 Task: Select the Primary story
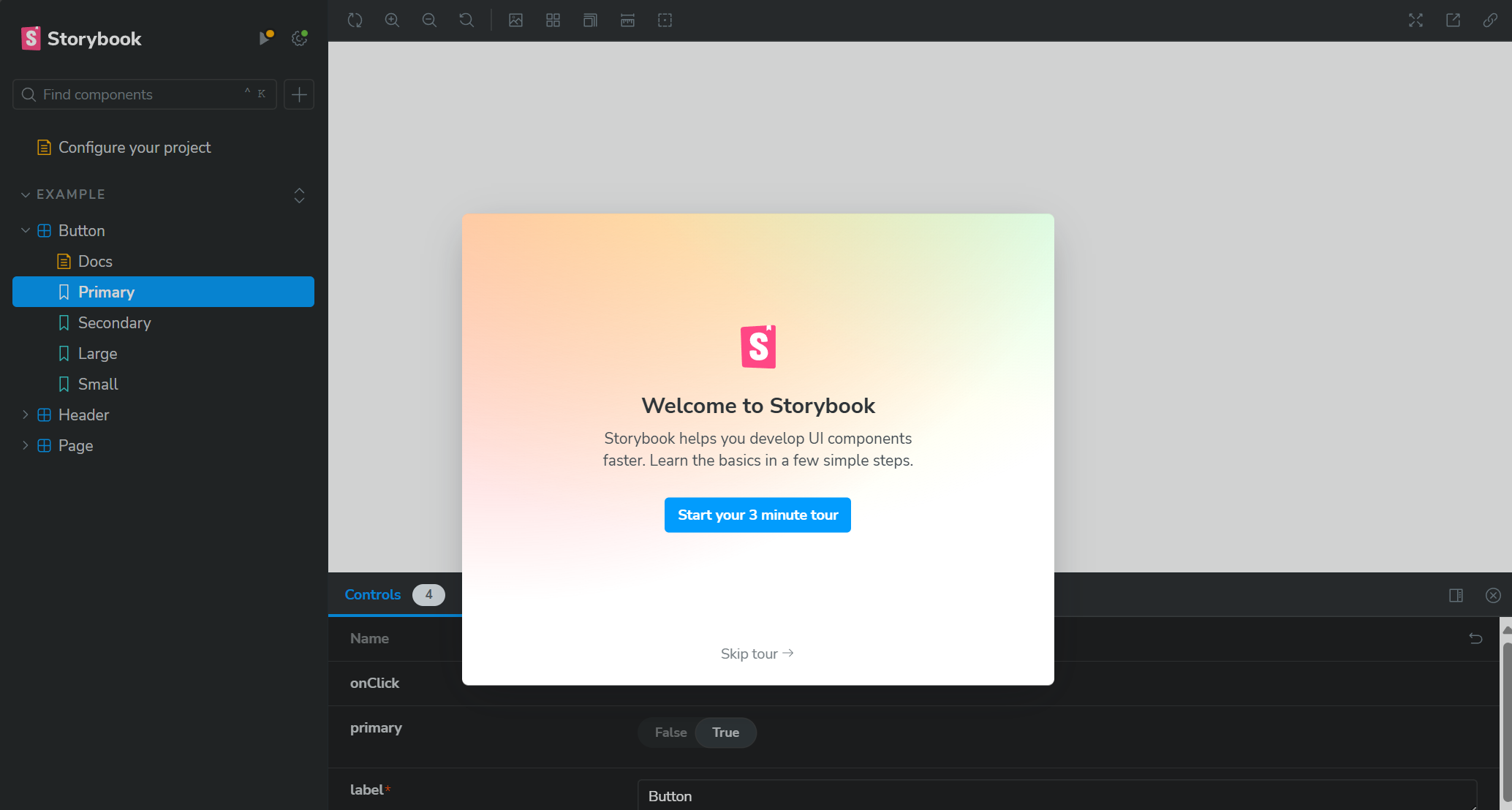coord(163,292)
